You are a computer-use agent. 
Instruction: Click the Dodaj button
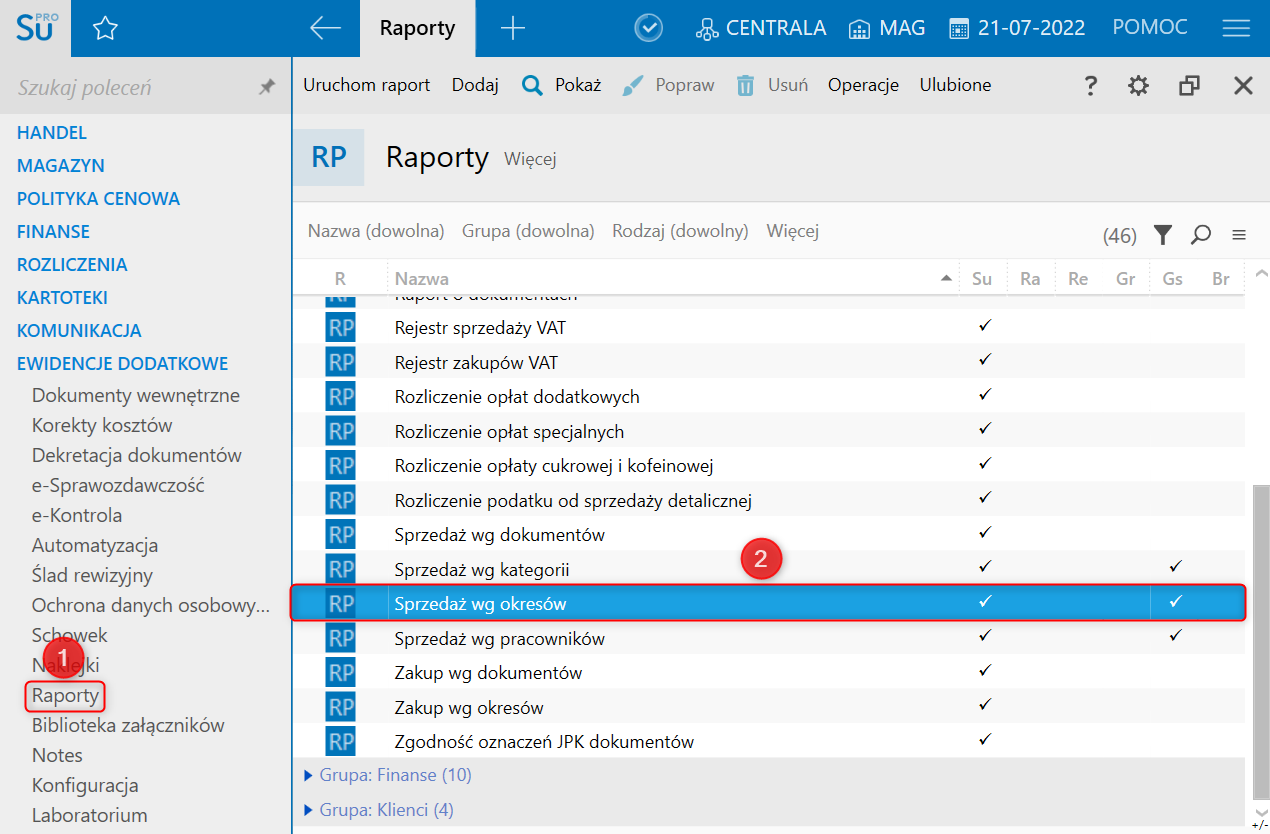click(475, 86)
